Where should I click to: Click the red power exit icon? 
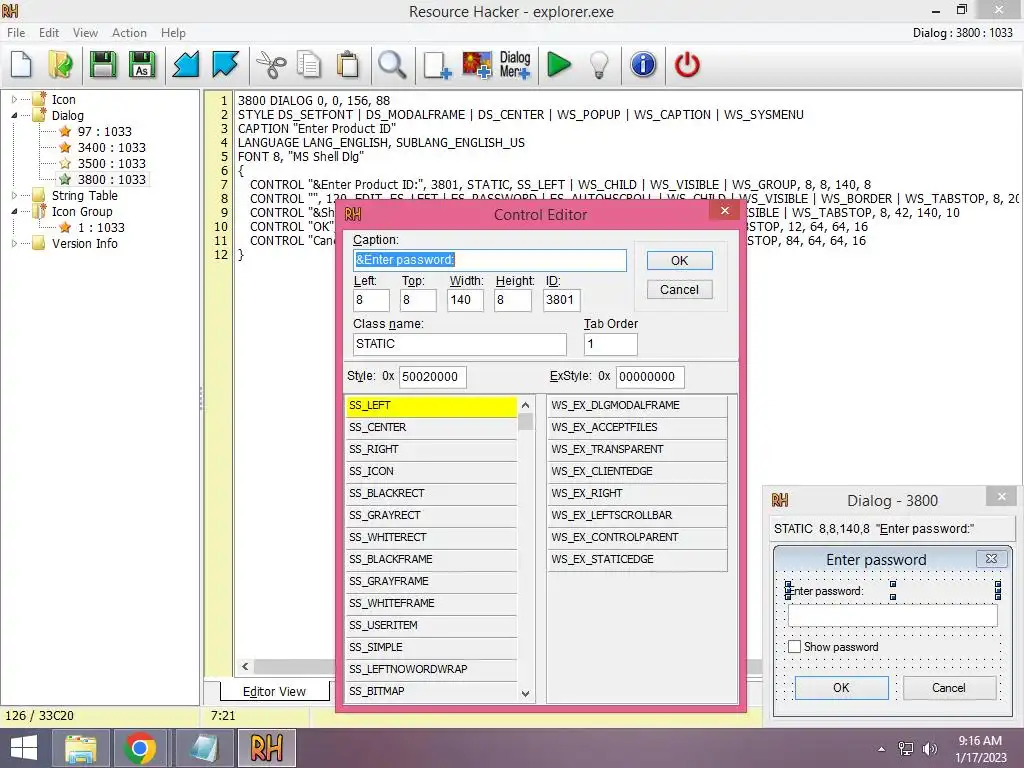[687, 65]
